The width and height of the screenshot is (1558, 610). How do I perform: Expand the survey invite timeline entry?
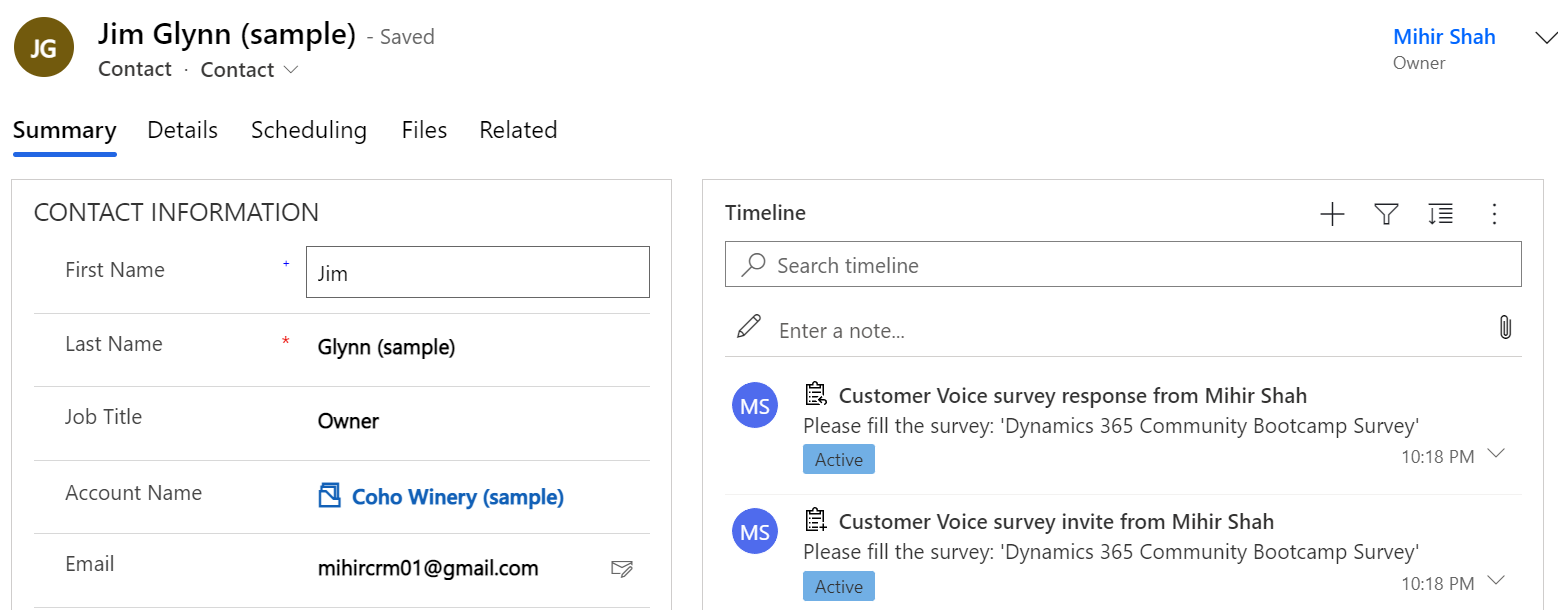pyautogui.click(x=1496, y=580)
